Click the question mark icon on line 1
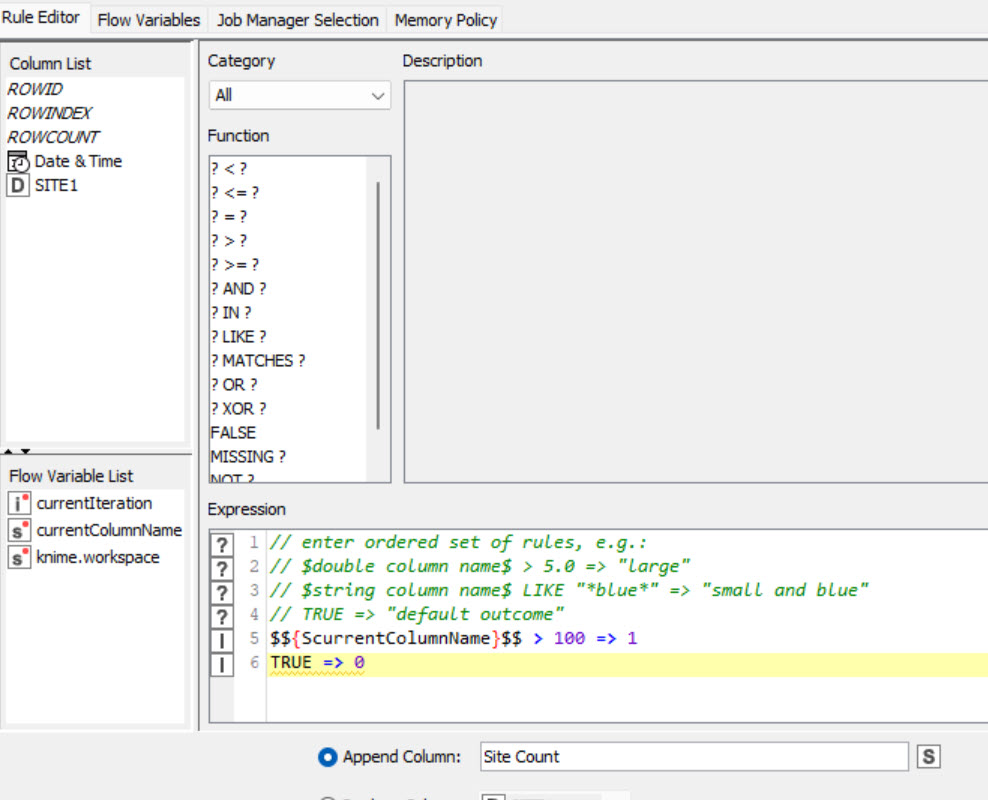988x800 pixels. click(222, 543)
